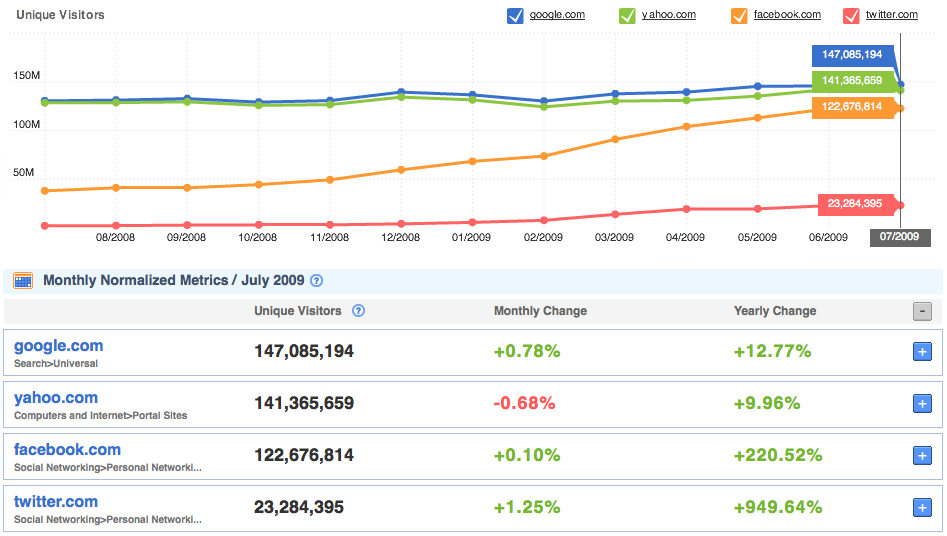Open help icon next to July 2009 heading
Screen dimensions: 947x536
pyautogui.click(x=316, y=280)
